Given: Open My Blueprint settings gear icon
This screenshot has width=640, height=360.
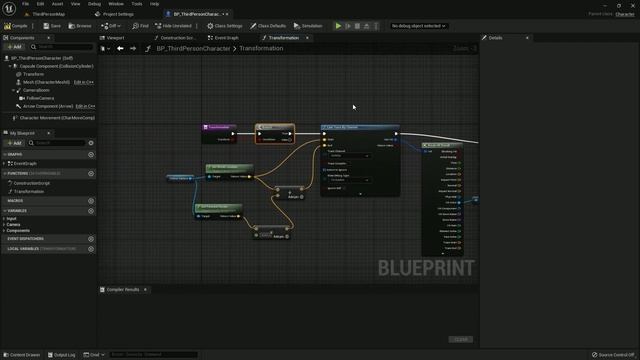Looking at the screenshot, I should tap(91, 143).
